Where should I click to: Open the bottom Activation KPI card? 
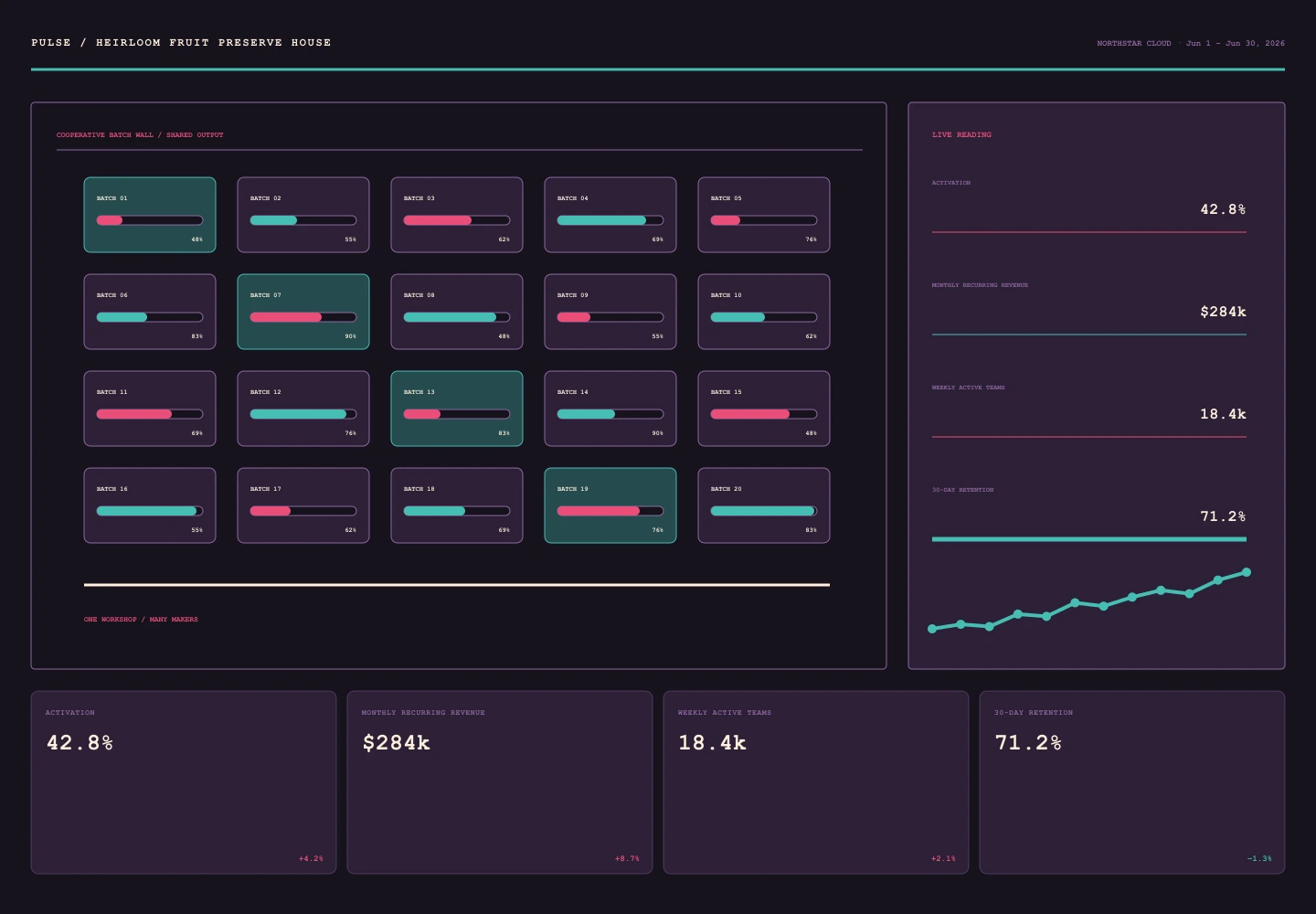point(184,782)
